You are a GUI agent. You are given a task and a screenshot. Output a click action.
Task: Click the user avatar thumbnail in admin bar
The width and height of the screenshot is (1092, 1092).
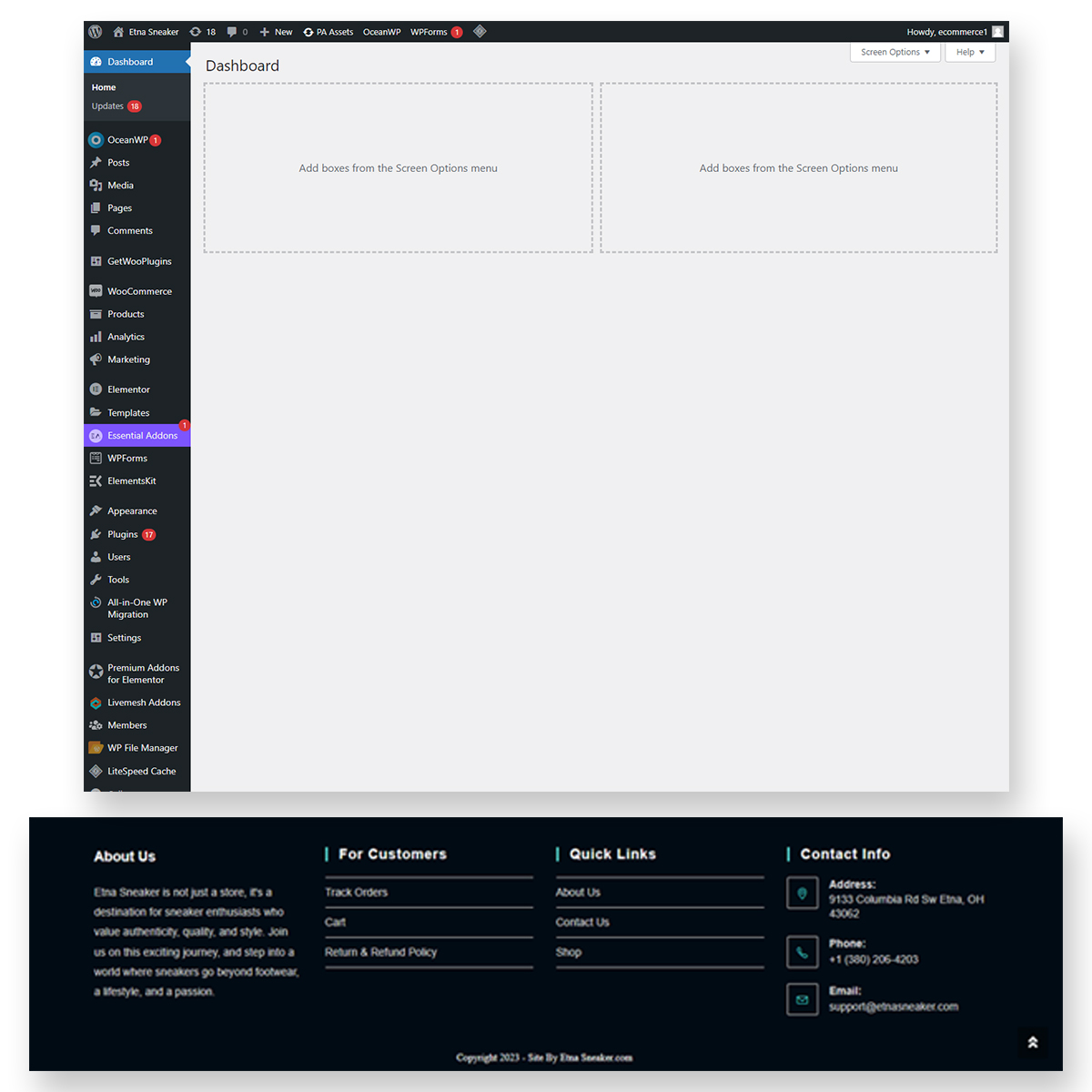[x=998, y=31]
